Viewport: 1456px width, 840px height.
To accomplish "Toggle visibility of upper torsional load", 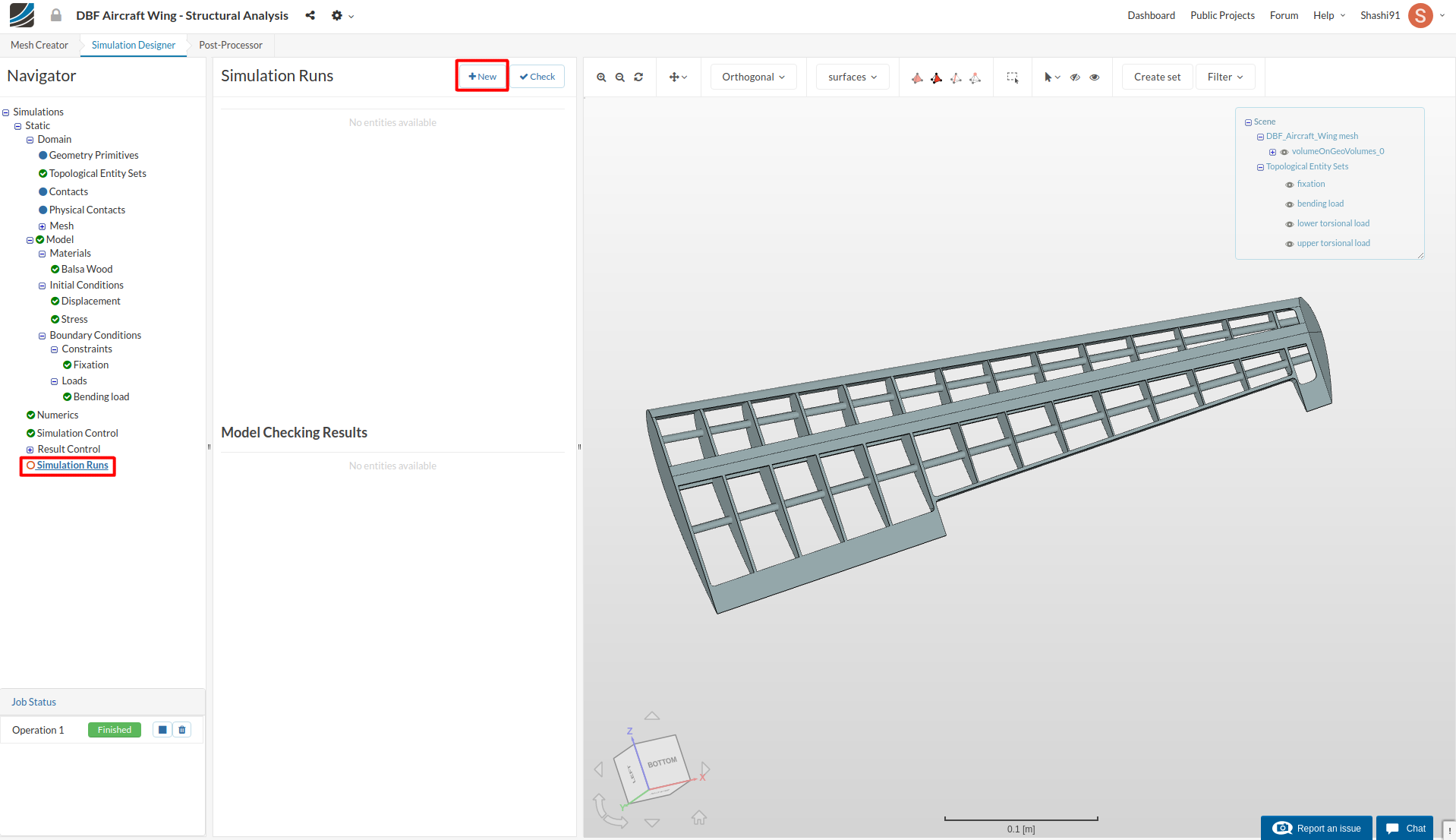I will click(x=1289, y=244).
